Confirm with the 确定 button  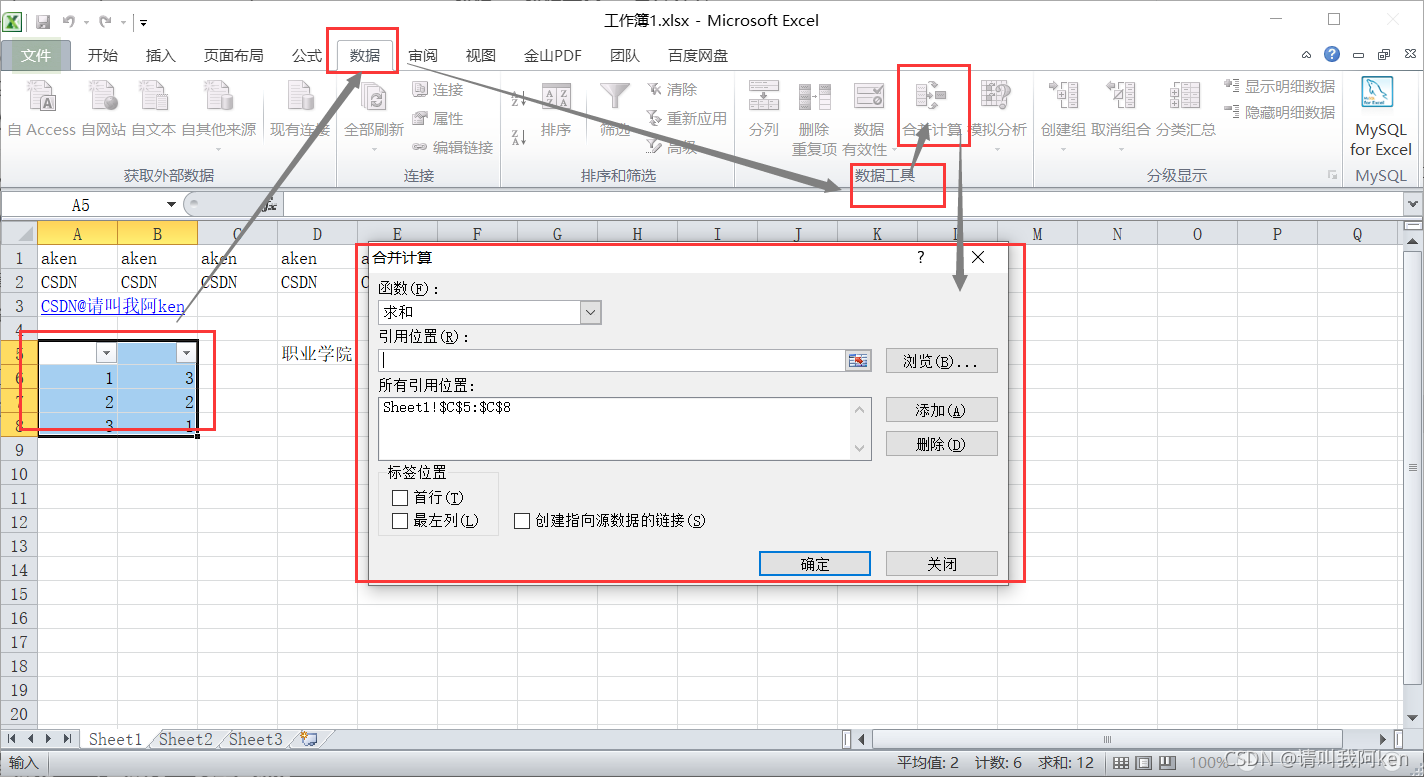tap(815, 564)
